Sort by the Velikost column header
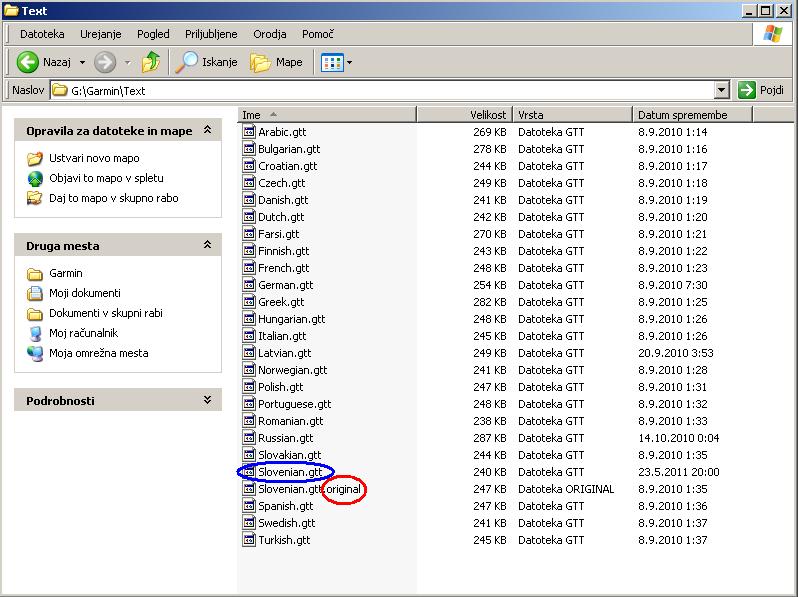 tap(465, 115)
